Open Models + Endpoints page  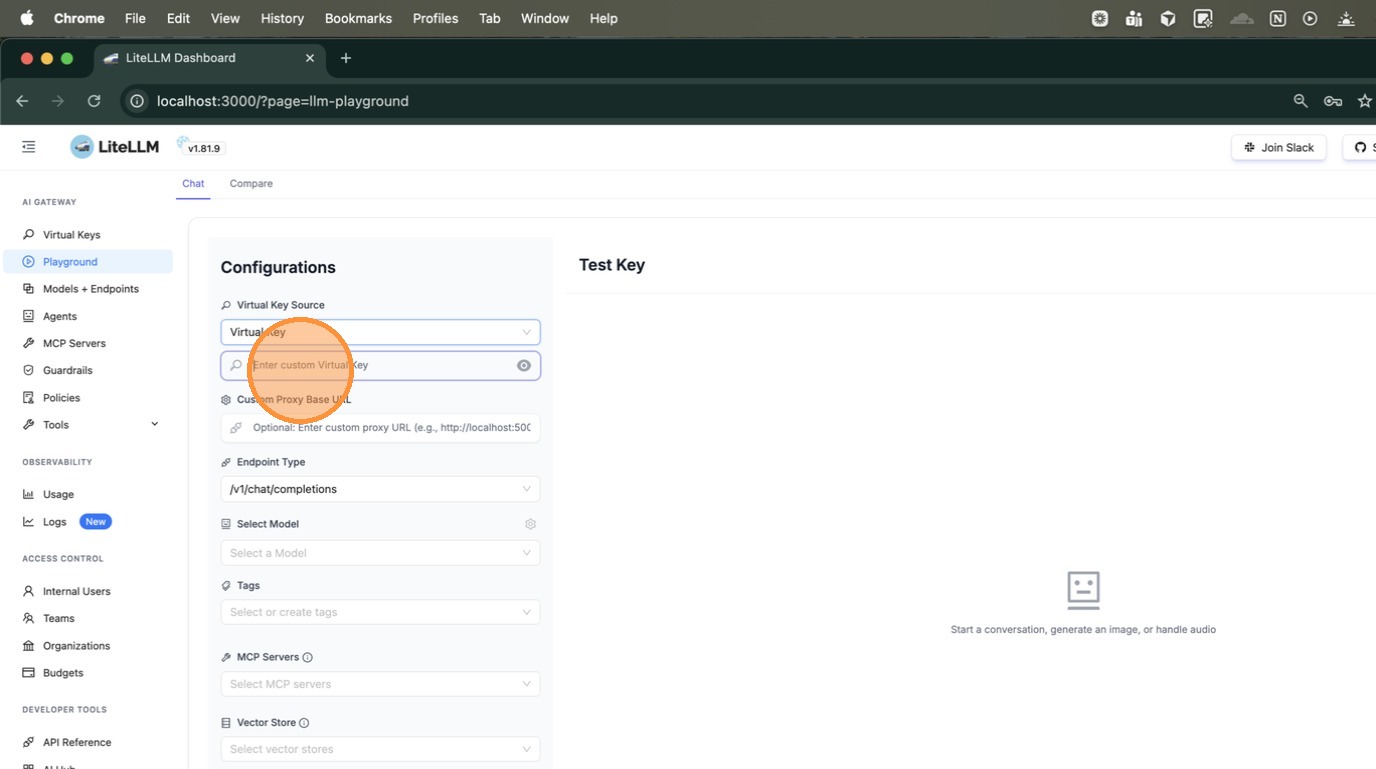click(x=90, y=289)
